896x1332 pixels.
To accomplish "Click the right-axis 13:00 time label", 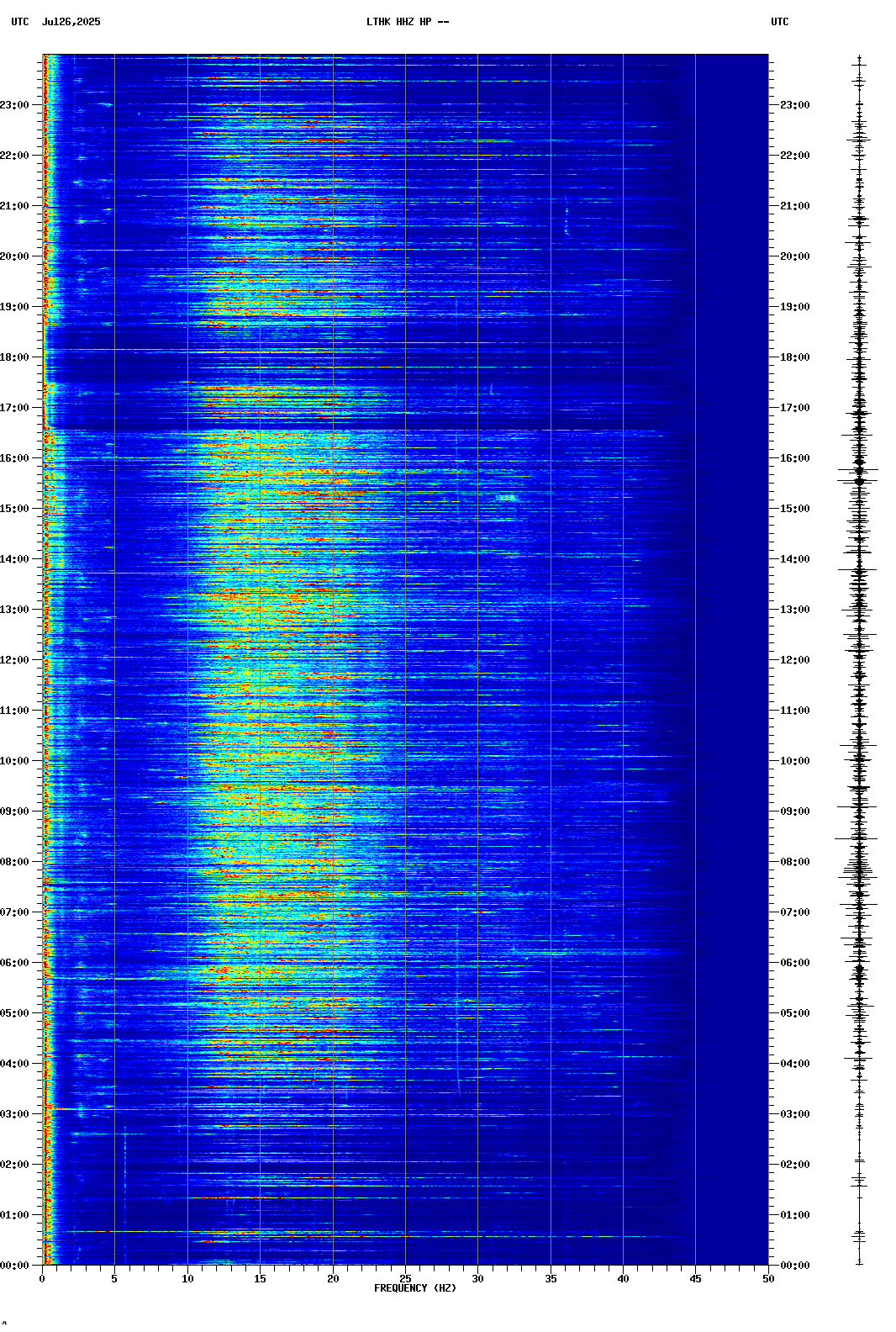I will tap(795, 610).
